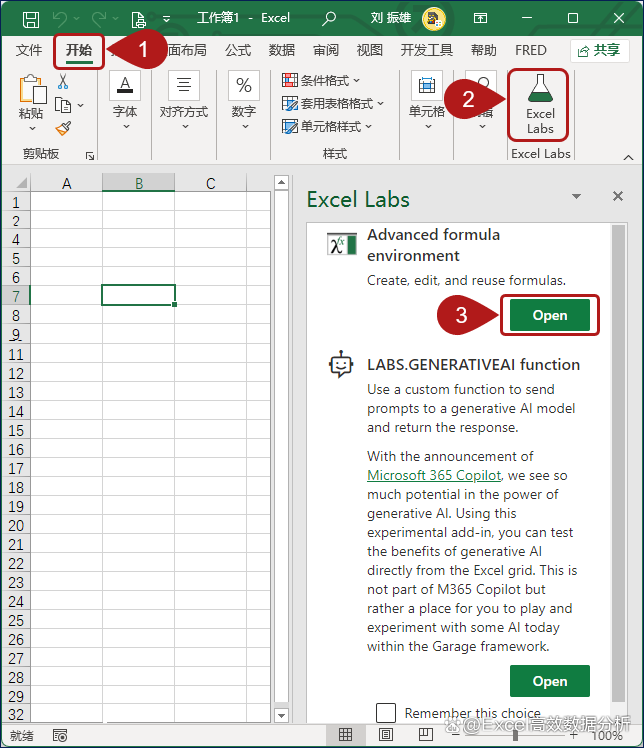Screen dimensions: 644x748
Task: Open the 公式 ribbon tab
Action: [x=238, y=50]
